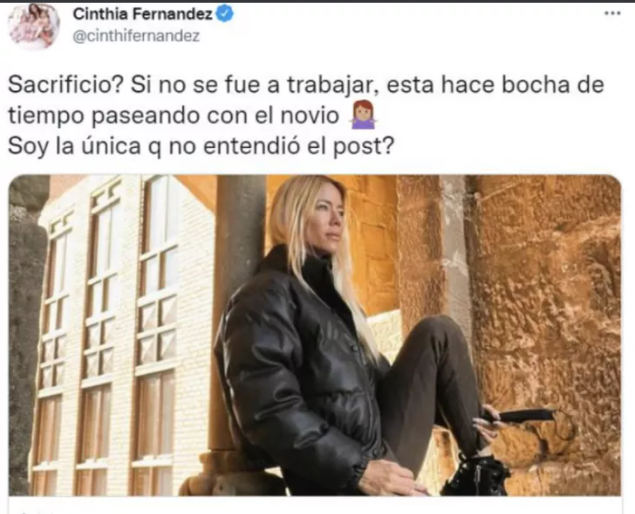635x514 pixels.
Task: Open the display name Cinthia Fernandez
Action: pos(143,14)
